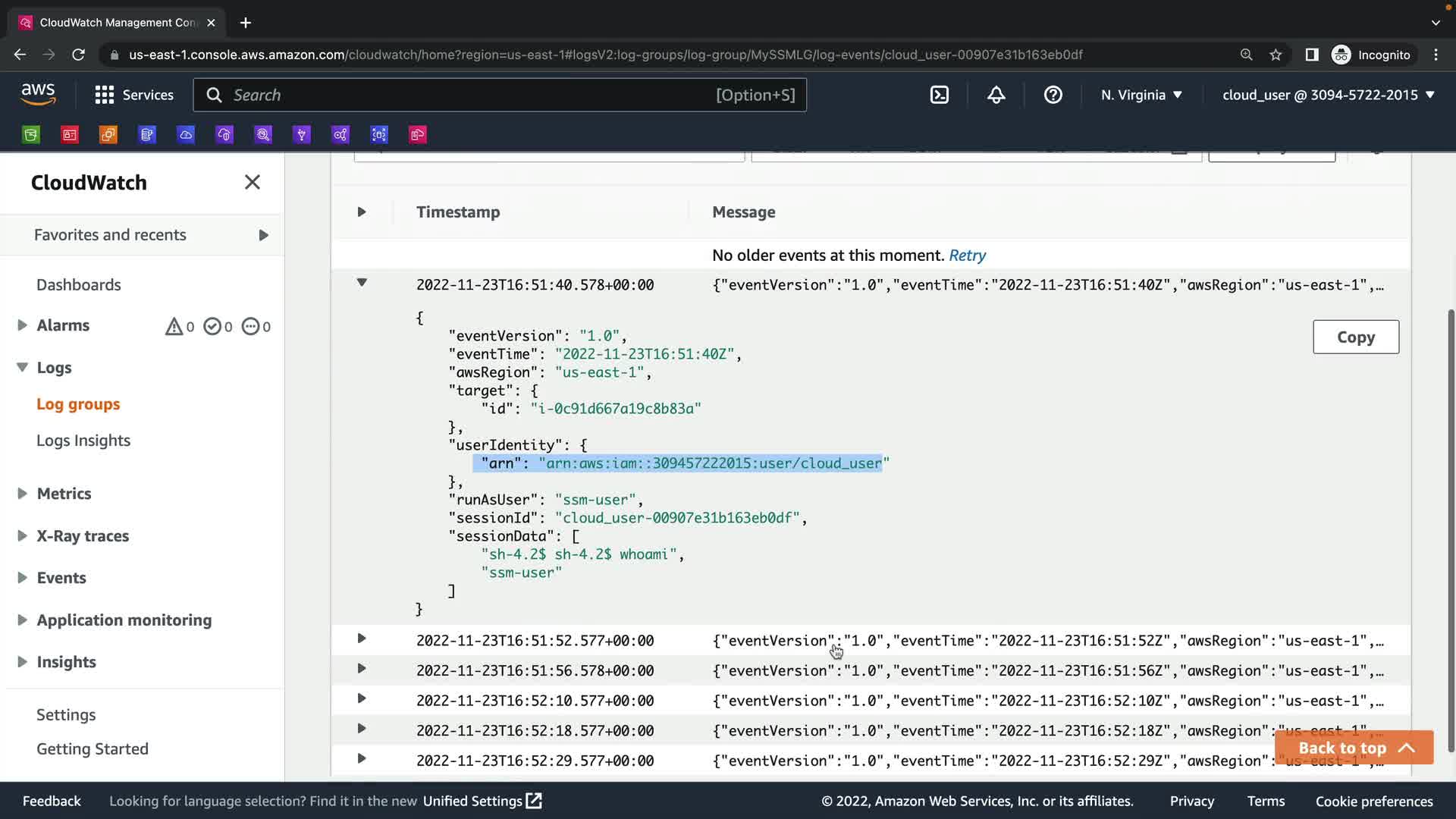Expand the 16:51:52 log event row

tap(362, 639)
